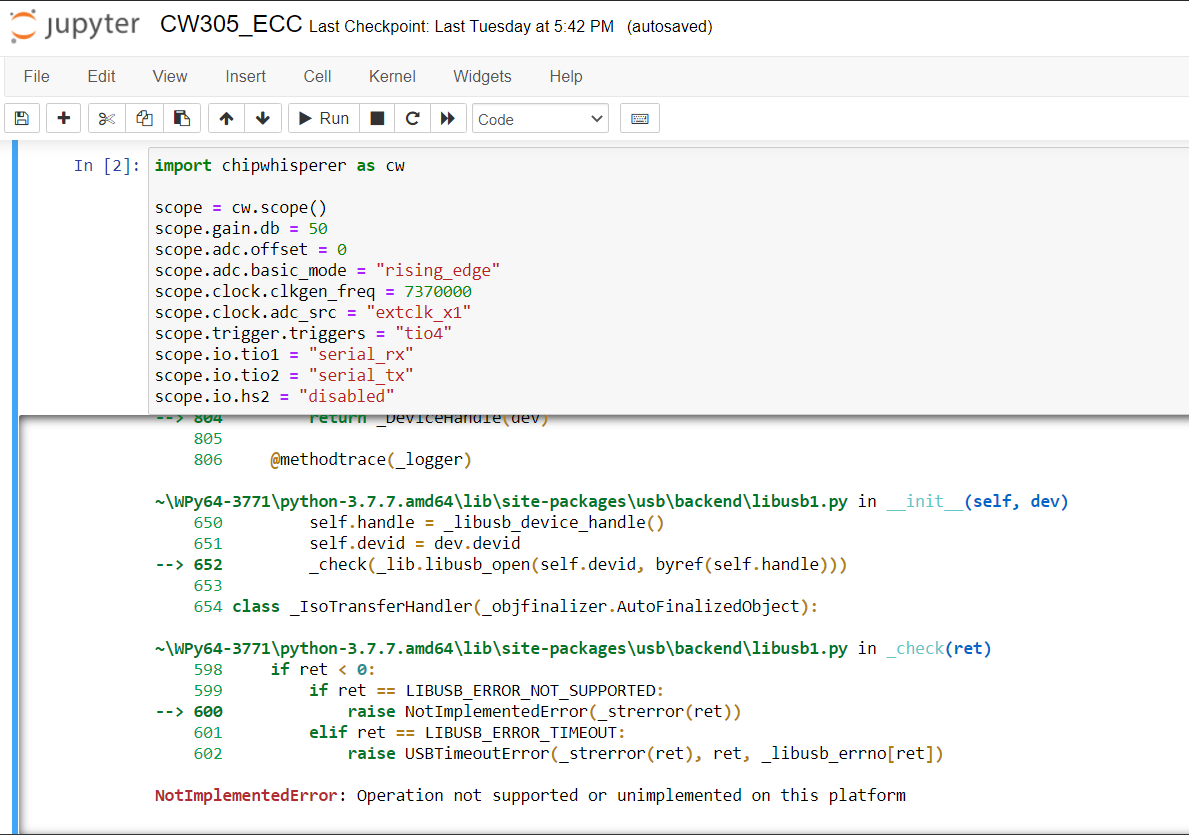1189x835 pixels.
Task: Open the Edit menu
Action: pyautogui.click(x=102, y=77)
